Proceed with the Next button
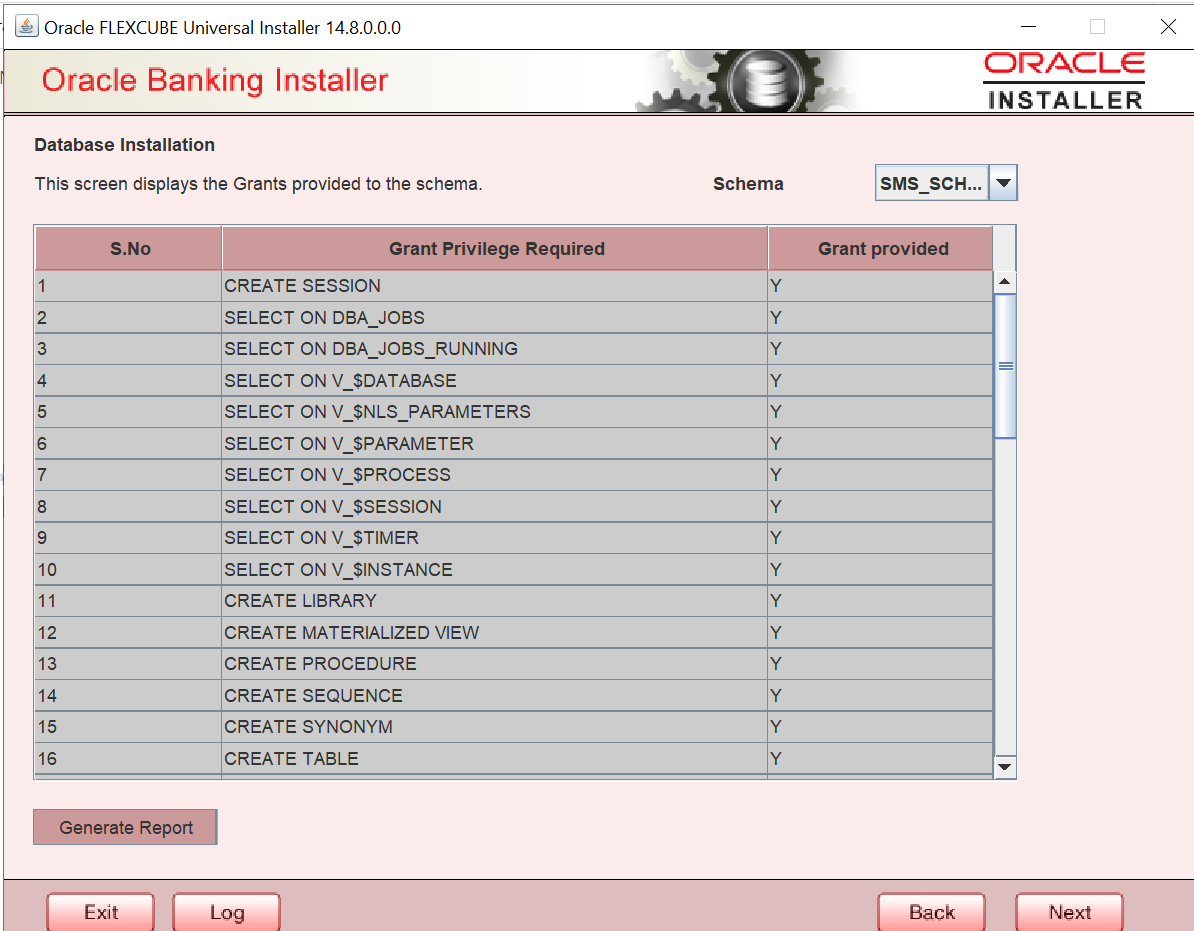This screenshot has width=1194, height=931. (x=1069, y=912)
